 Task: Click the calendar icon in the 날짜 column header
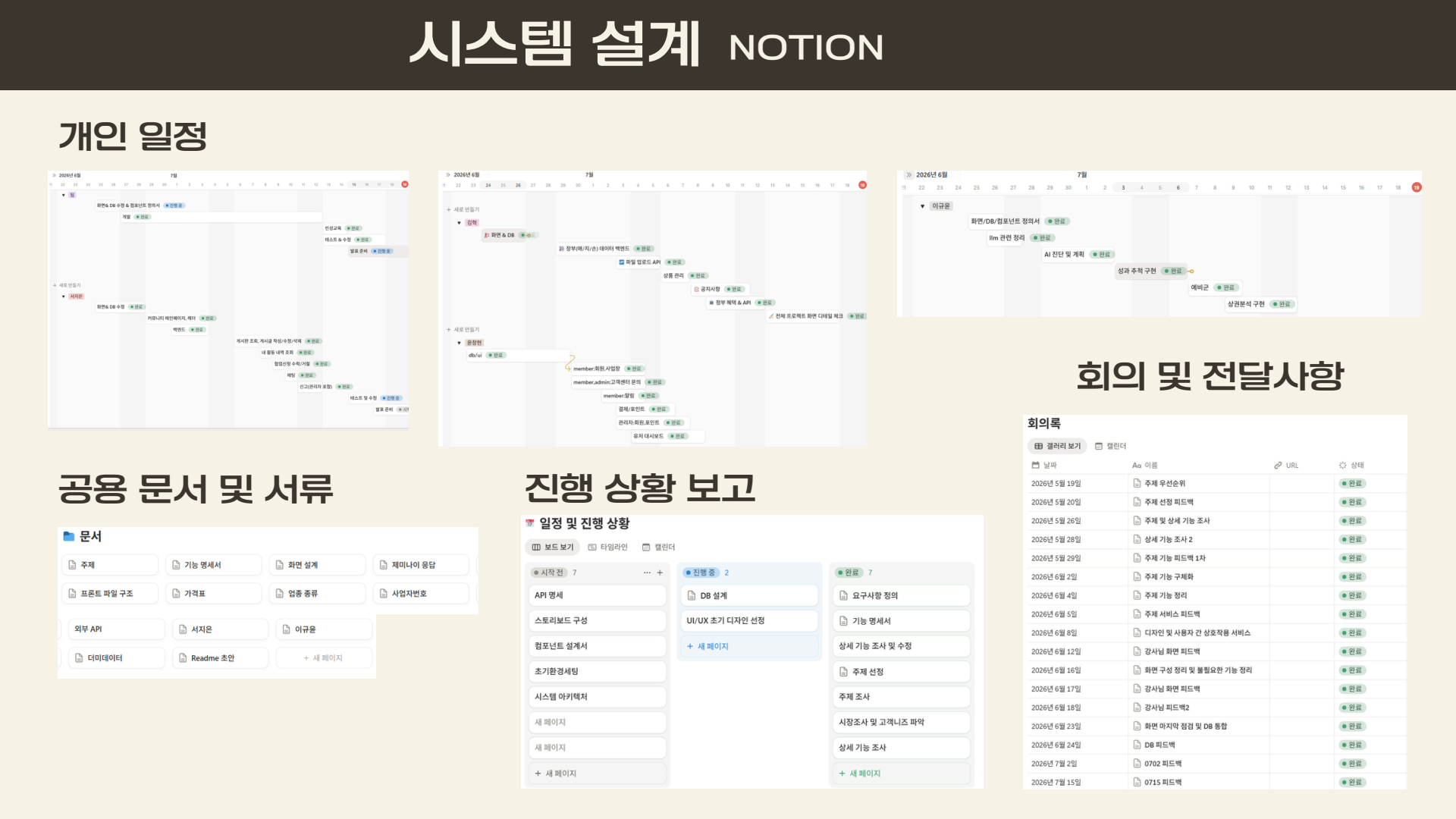point(1036,466)
